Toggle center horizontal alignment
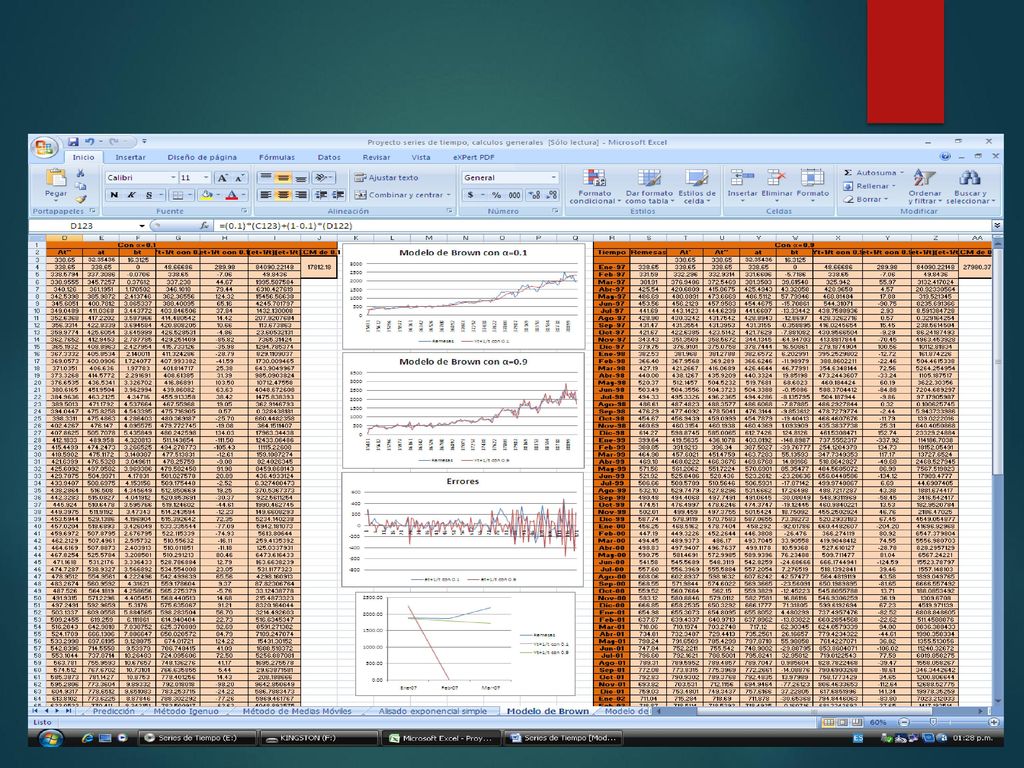 [283, 195]
